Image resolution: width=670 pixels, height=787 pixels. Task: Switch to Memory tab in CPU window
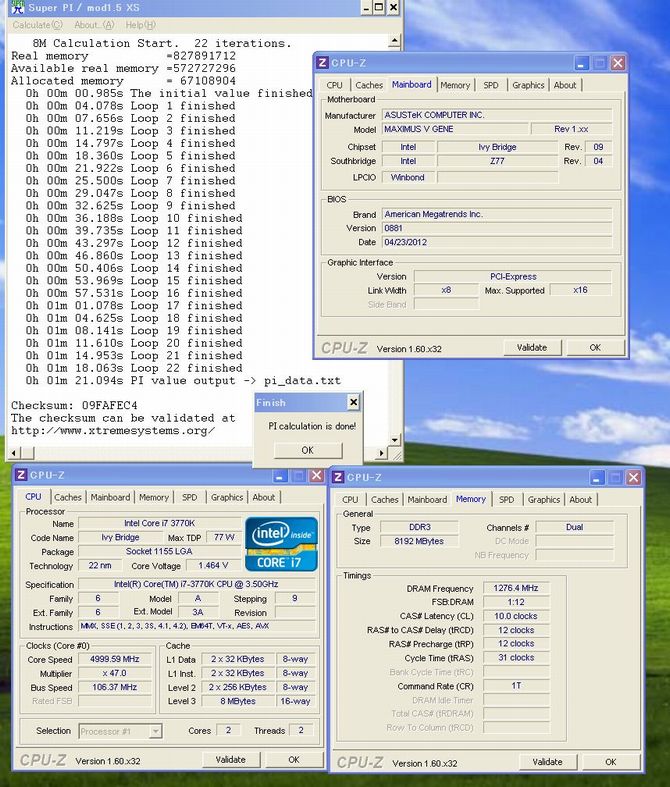[x=154, y=497]
